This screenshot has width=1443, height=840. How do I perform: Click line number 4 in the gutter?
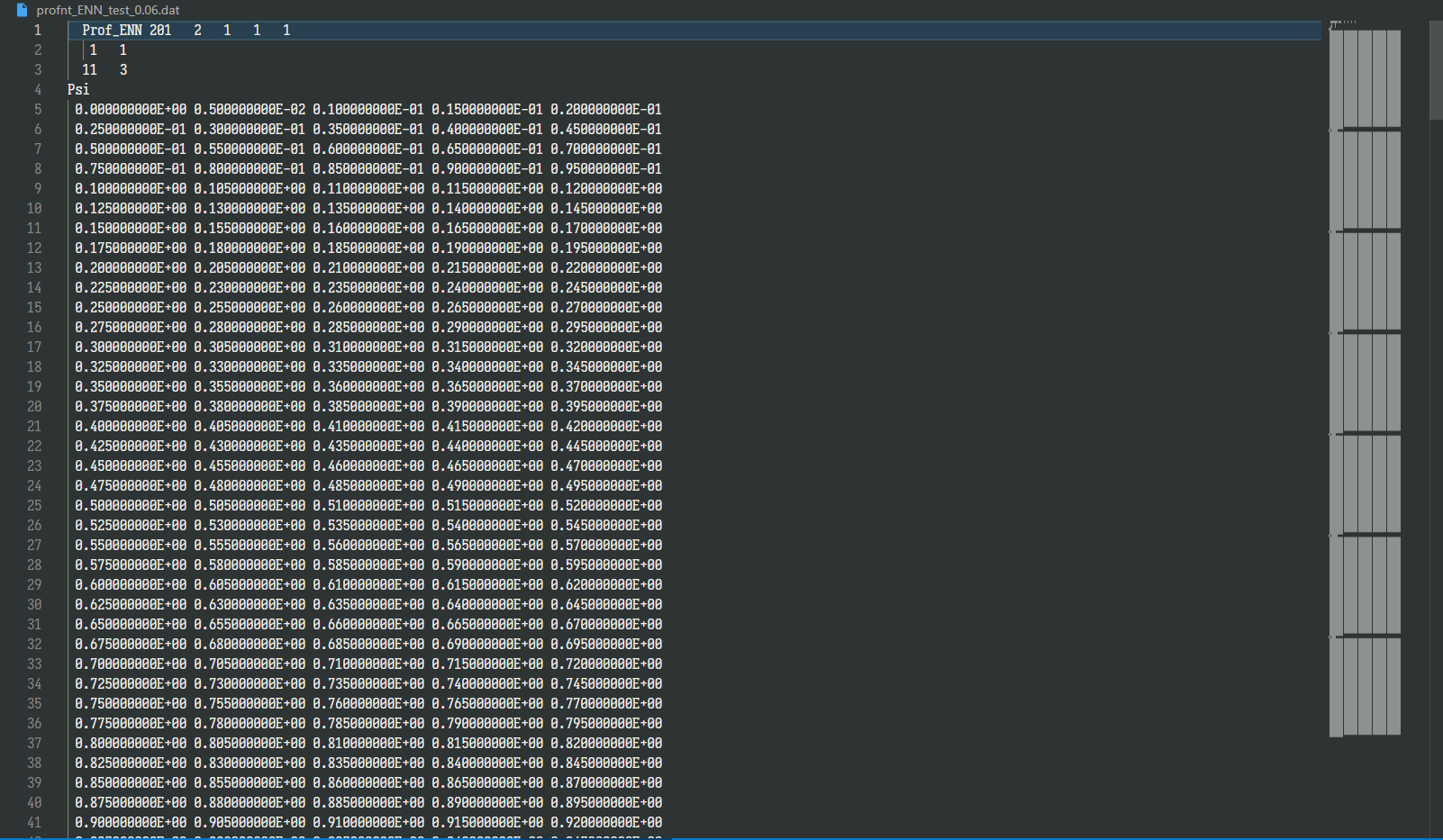[x=38, y=90]
